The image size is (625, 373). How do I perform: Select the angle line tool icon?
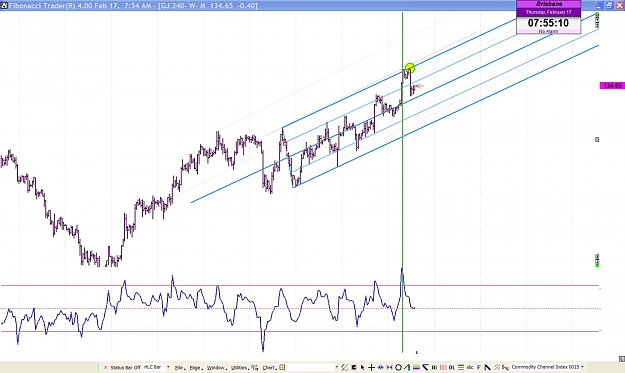pos(407,367)
